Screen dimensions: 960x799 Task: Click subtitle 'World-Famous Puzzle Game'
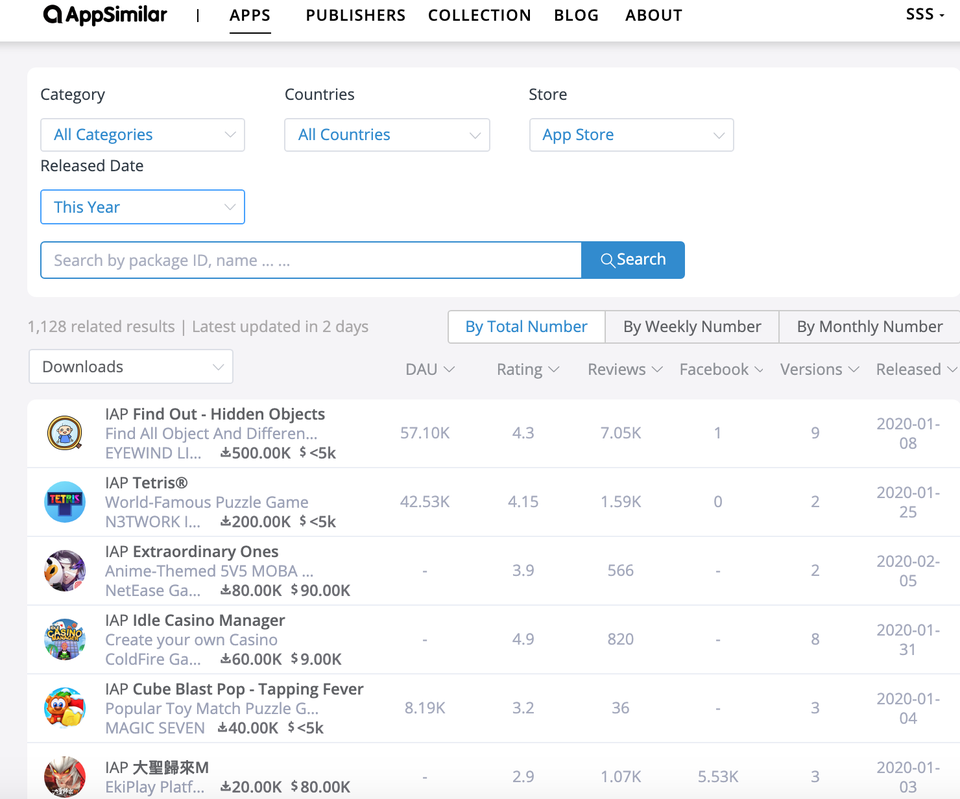point(207,502)
